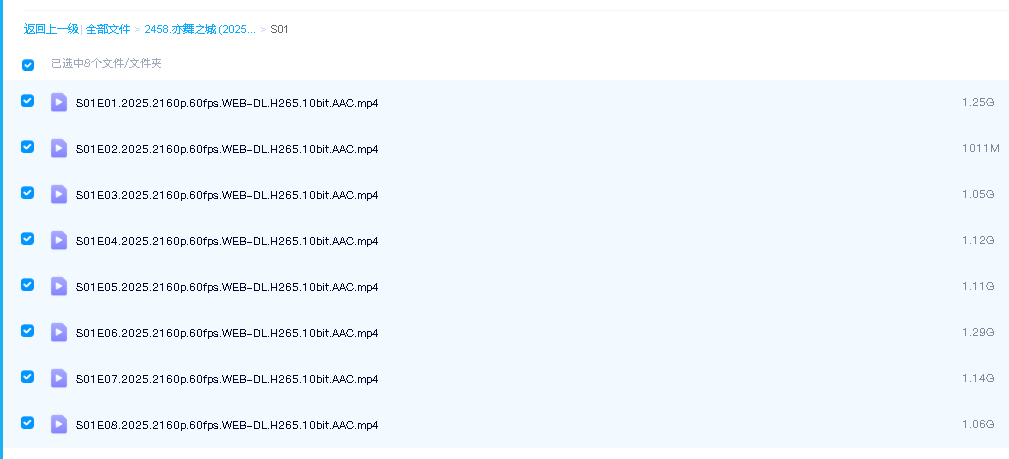Screen dimensions: 1009x459
Task: Open file S01E03.2025.2160p.60fps.WEB-DL.H265.10bit.AAC.mp4
Action: coord(227,195)
